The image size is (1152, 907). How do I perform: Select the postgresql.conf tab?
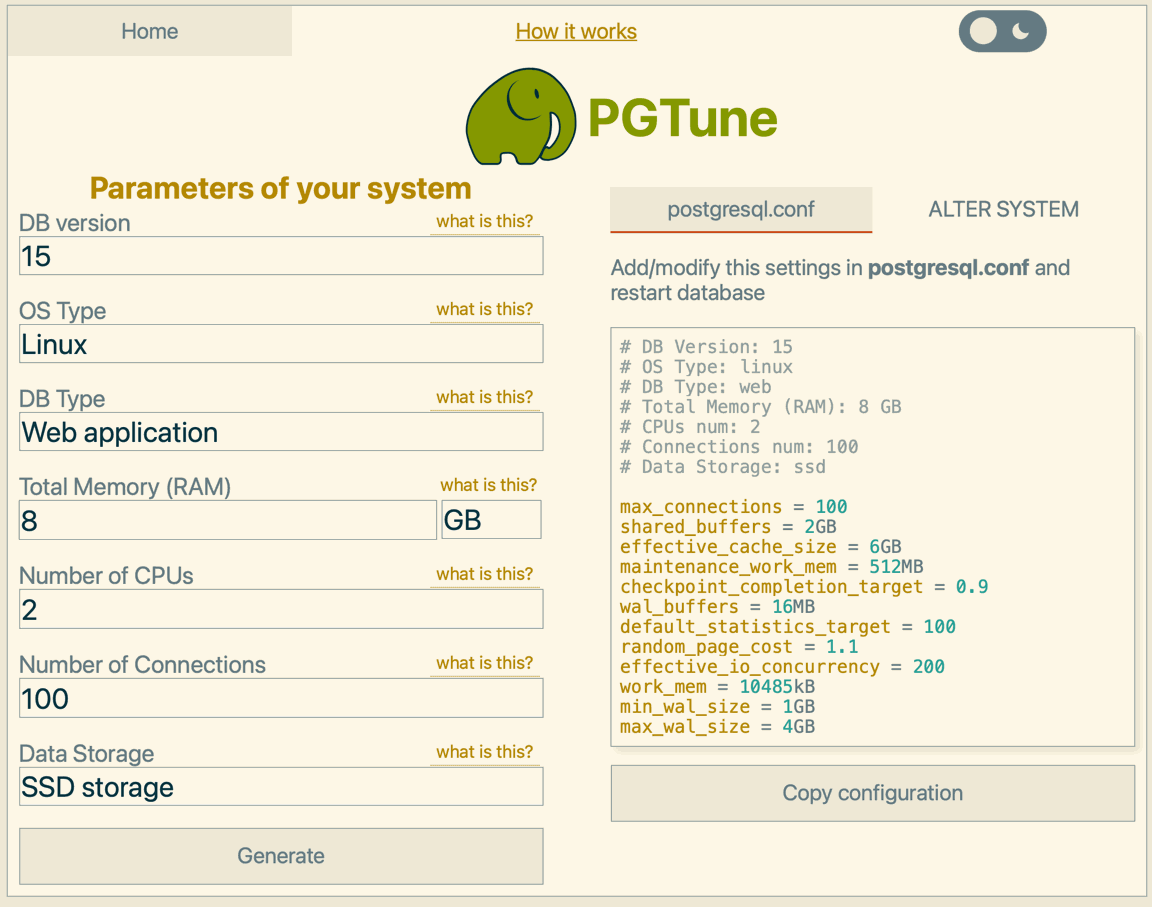741,210
